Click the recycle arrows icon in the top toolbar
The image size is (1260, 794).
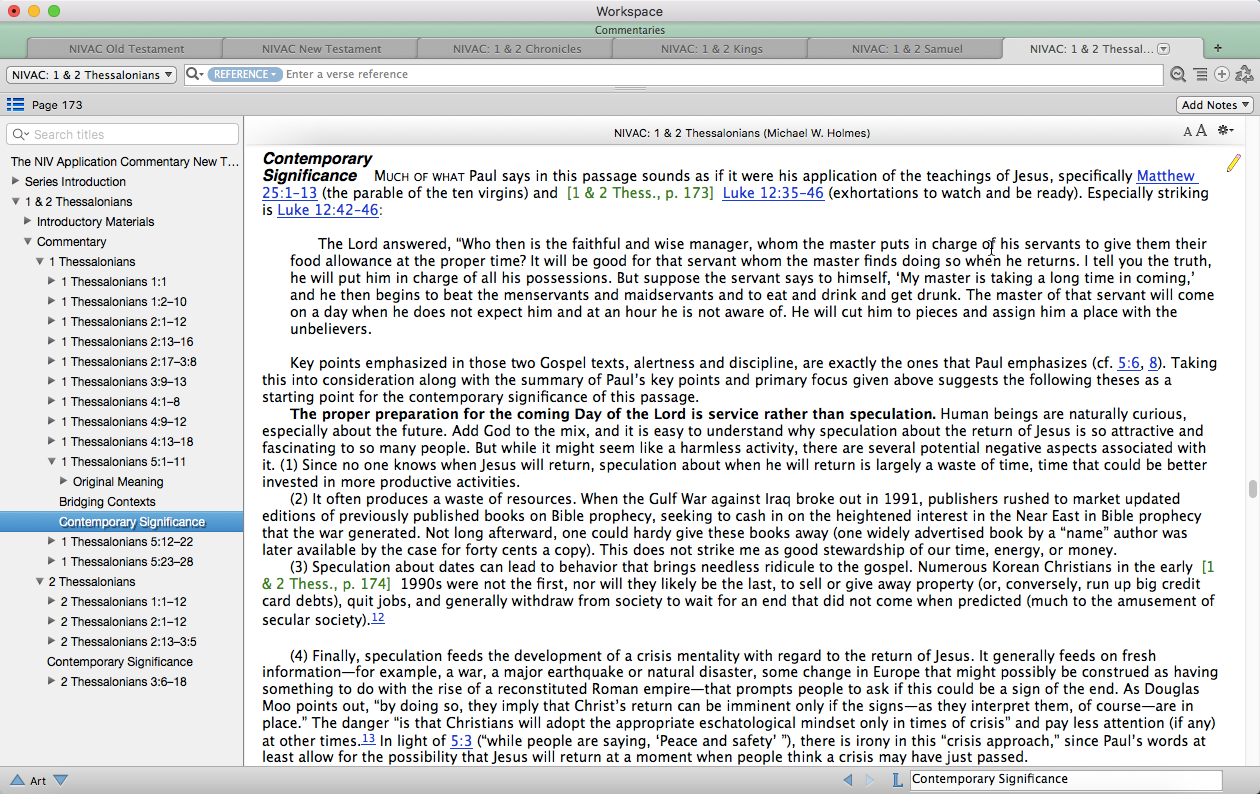coord(1244,74)
